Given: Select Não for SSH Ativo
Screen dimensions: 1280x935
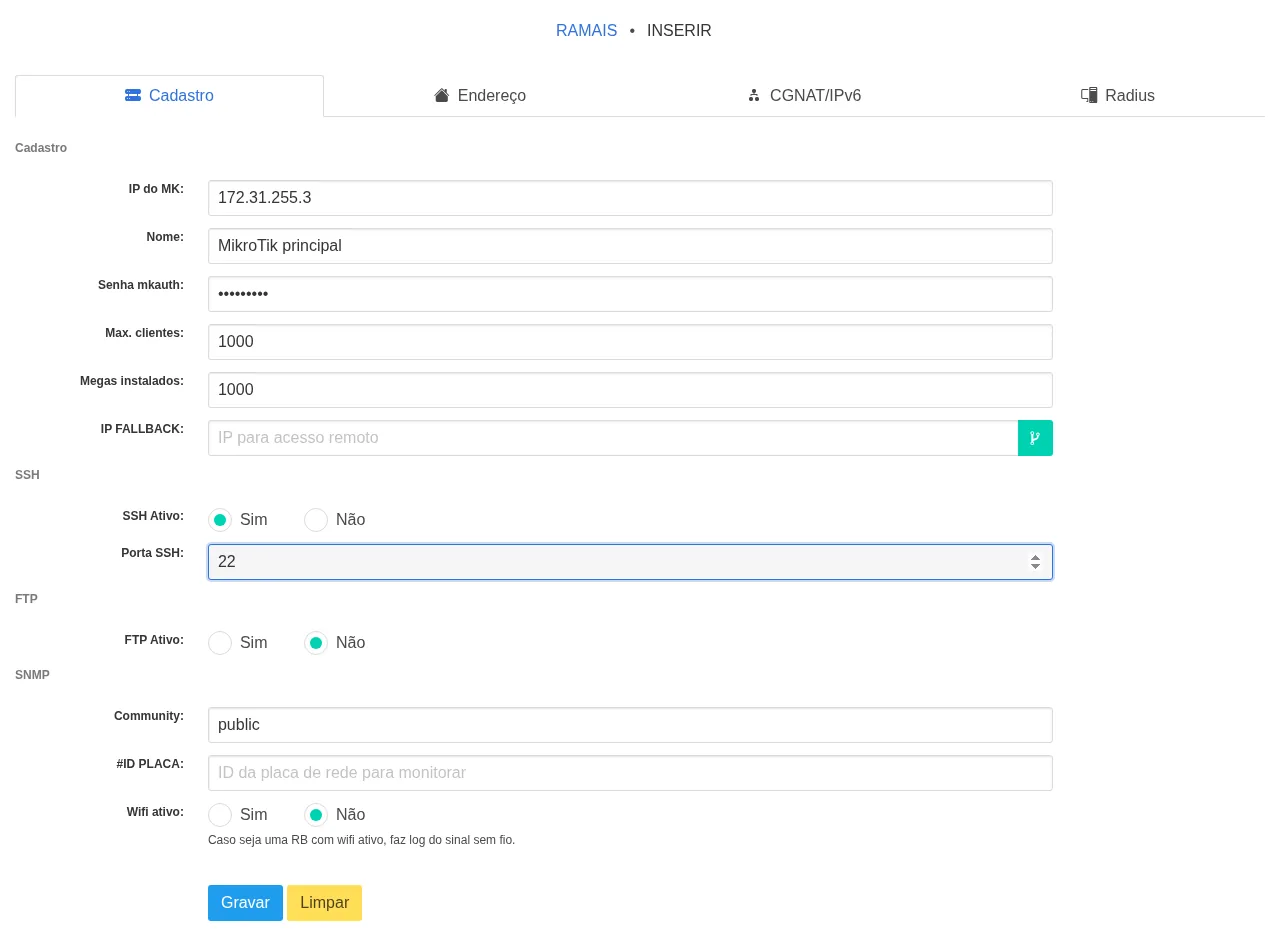Looking at the screenshot, I should (x=316, y=520).
